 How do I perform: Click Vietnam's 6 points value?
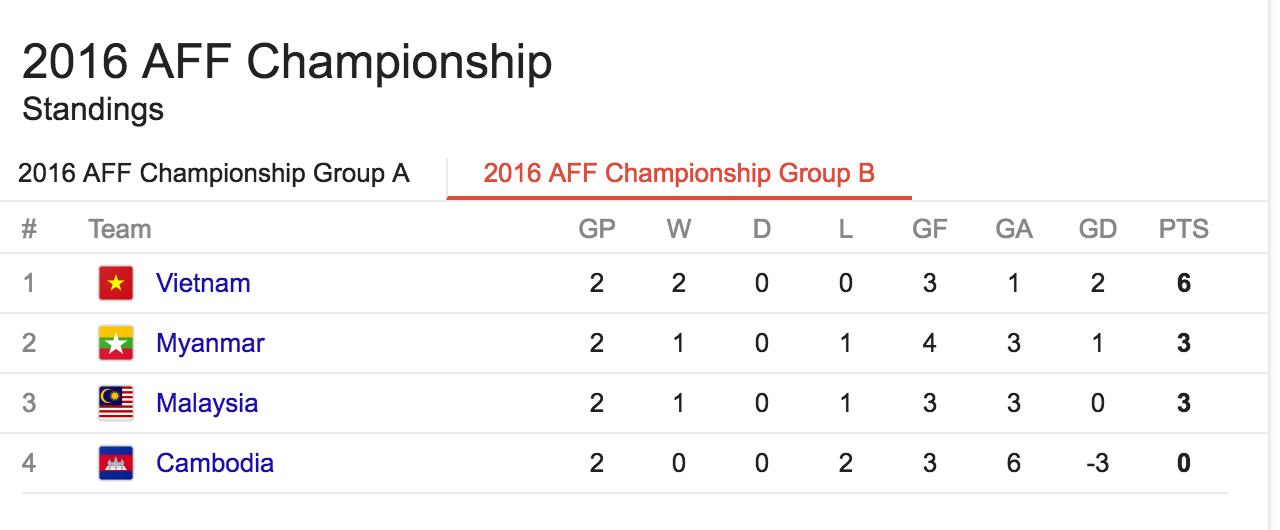point(1184,283)
